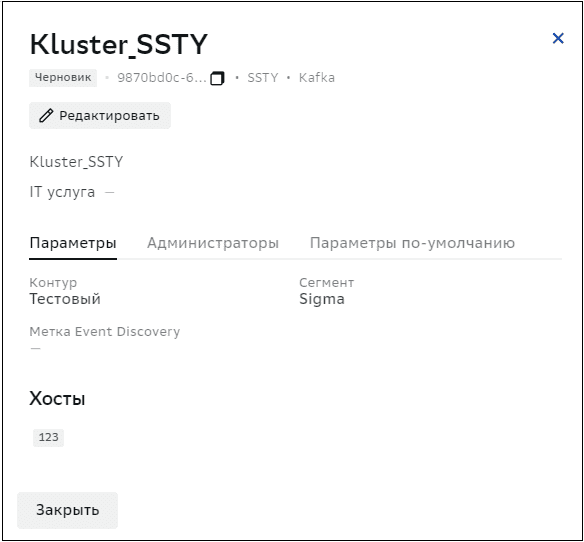Open the Параметры по-умолчанию tab
The image size is (584, 542).
(412, 243)
